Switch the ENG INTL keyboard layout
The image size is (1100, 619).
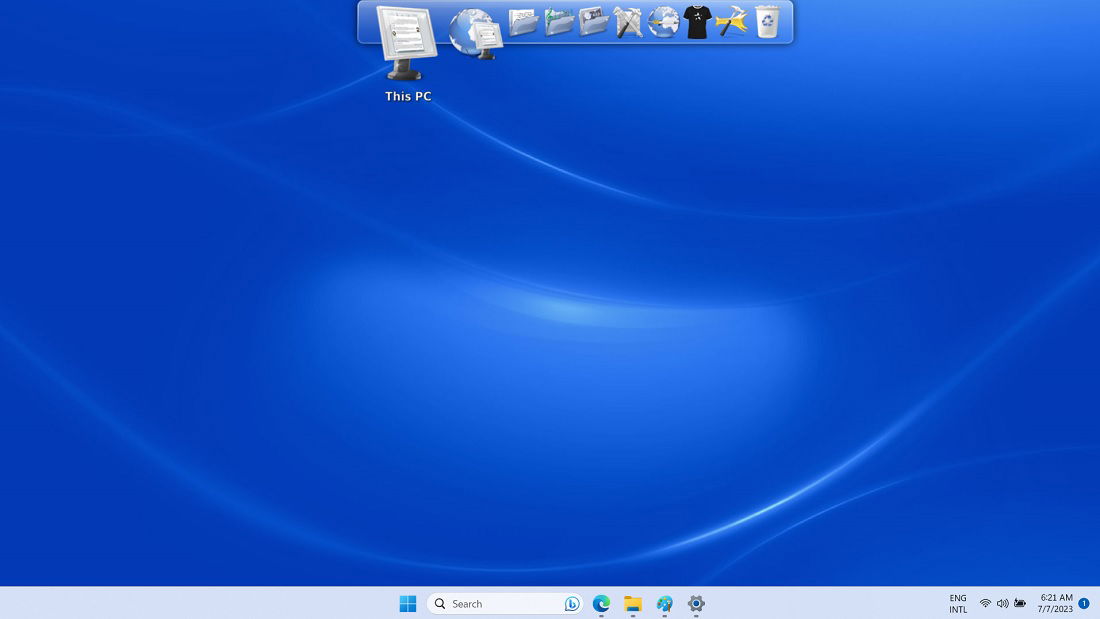click(x=957, y=603)
